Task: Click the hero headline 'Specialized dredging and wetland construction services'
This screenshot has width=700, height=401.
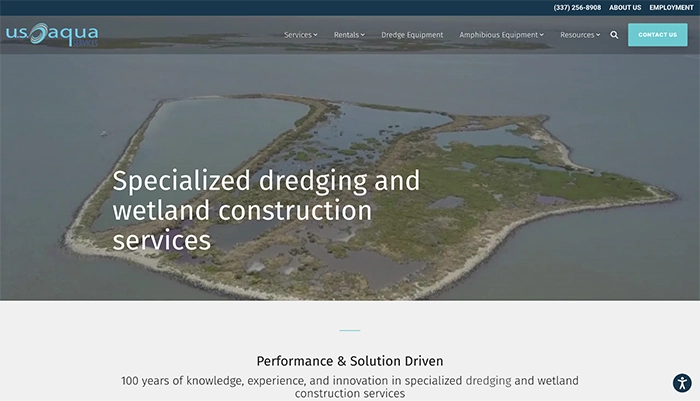Action: 266,210
